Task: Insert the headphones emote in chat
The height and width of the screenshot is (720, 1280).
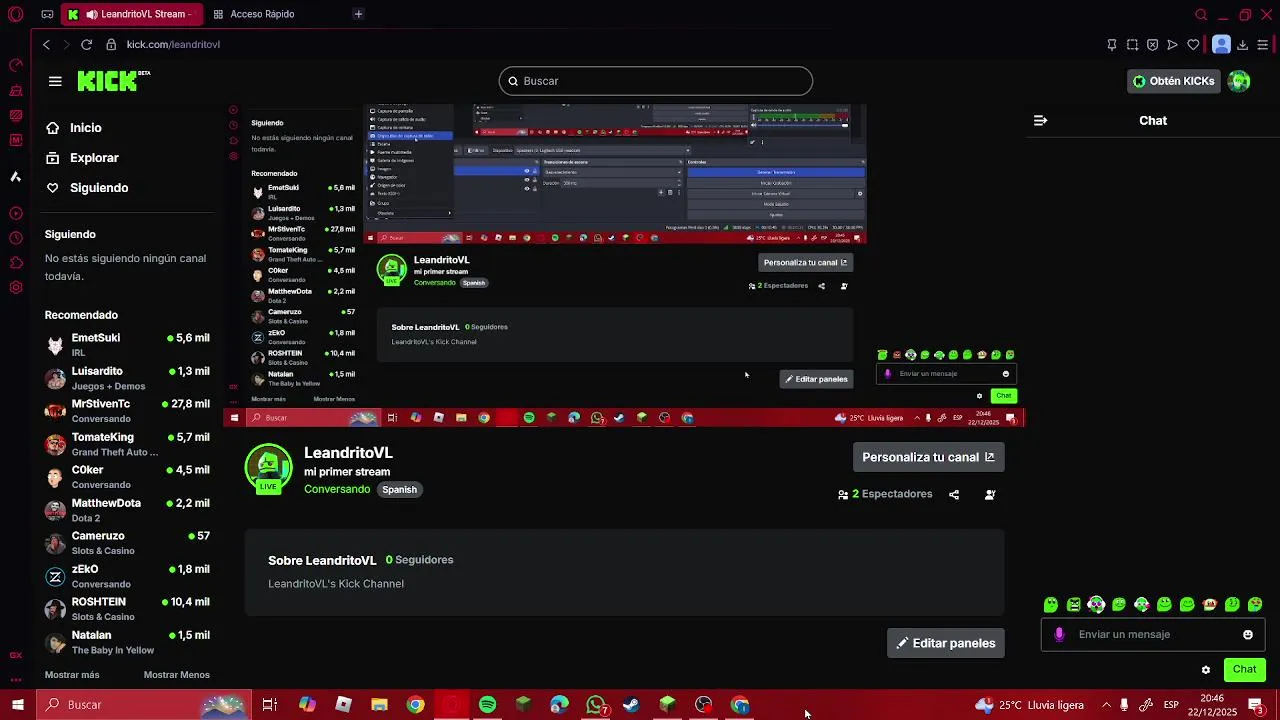Action: pyautogui.click(x=1096, y=604)
